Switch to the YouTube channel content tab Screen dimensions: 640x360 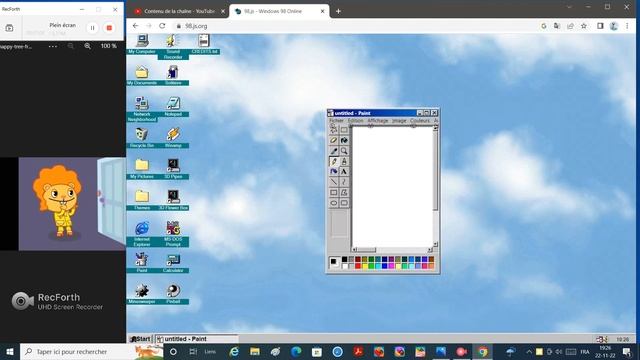179,11
